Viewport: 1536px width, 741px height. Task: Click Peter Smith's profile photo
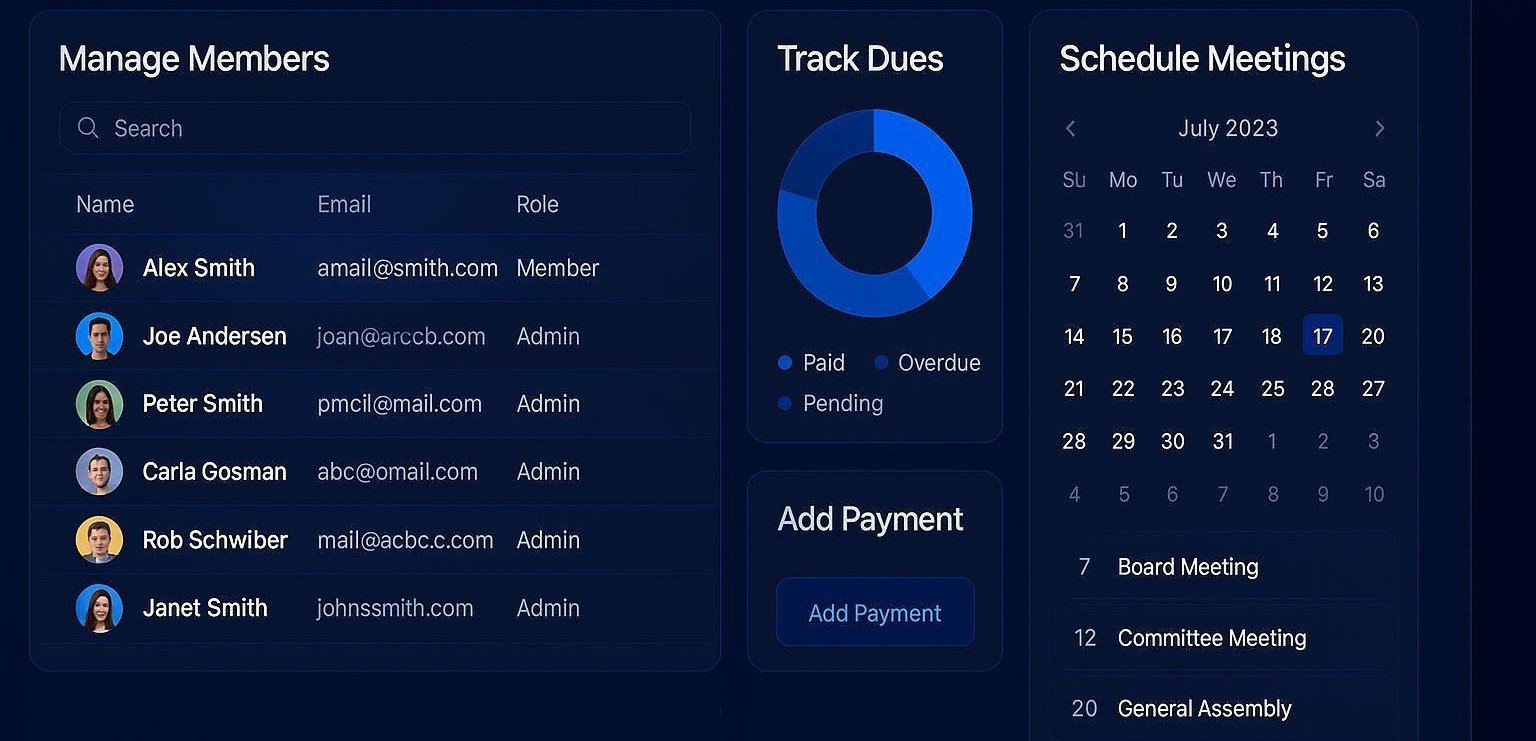pos(99,404)
